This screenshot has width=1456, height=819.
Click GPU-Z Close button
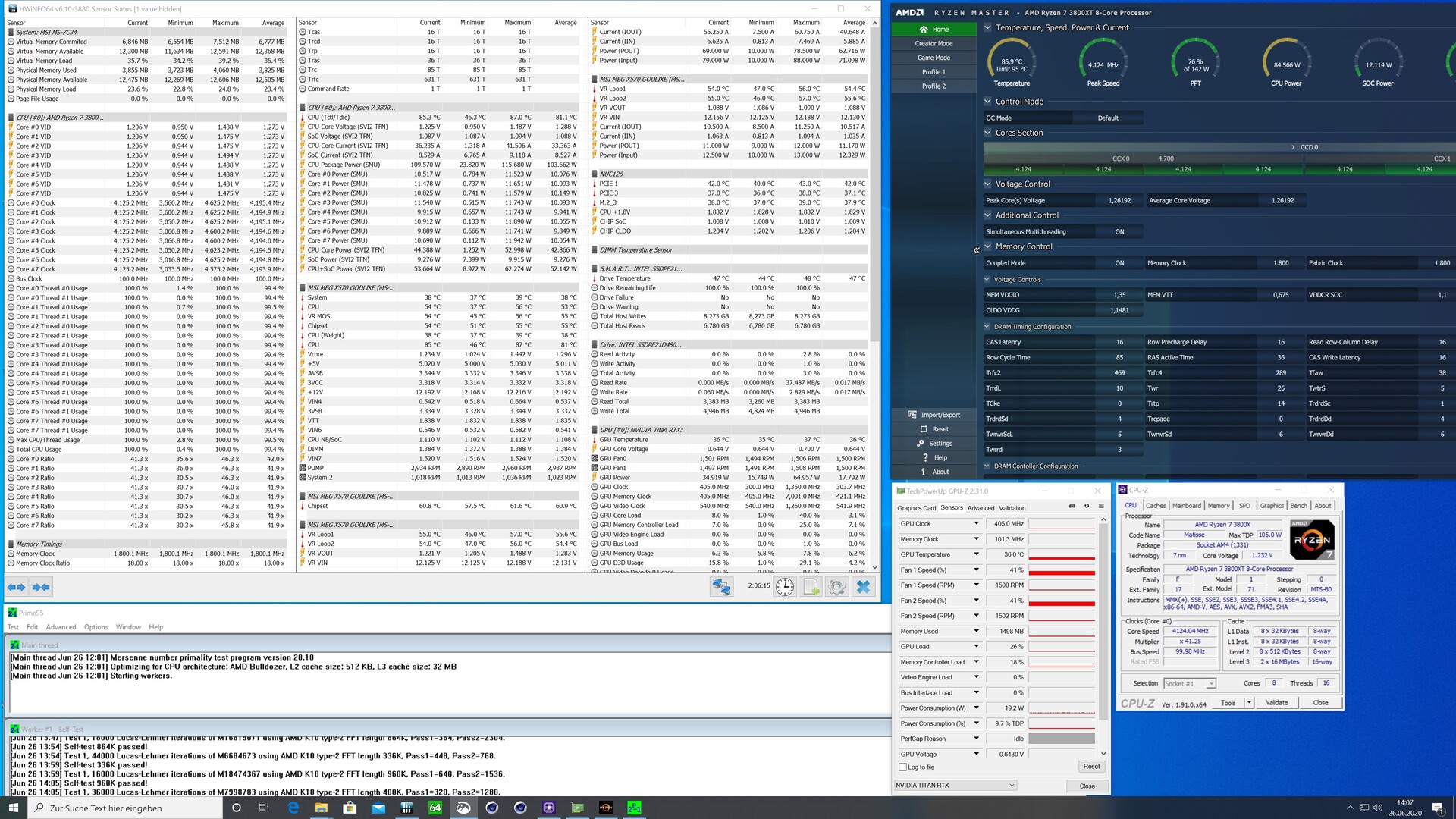coord(1087,786)
